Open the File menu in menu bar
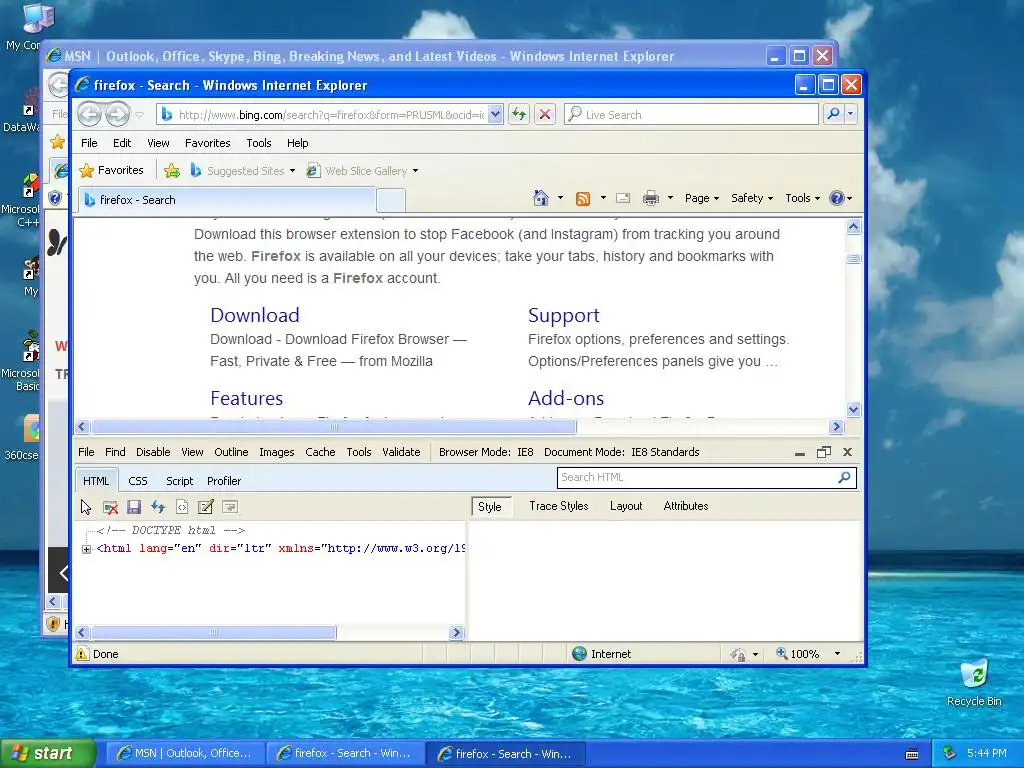Image resolution: width=1024 pixels, height=768 pixels. click(x=89, y=143)
